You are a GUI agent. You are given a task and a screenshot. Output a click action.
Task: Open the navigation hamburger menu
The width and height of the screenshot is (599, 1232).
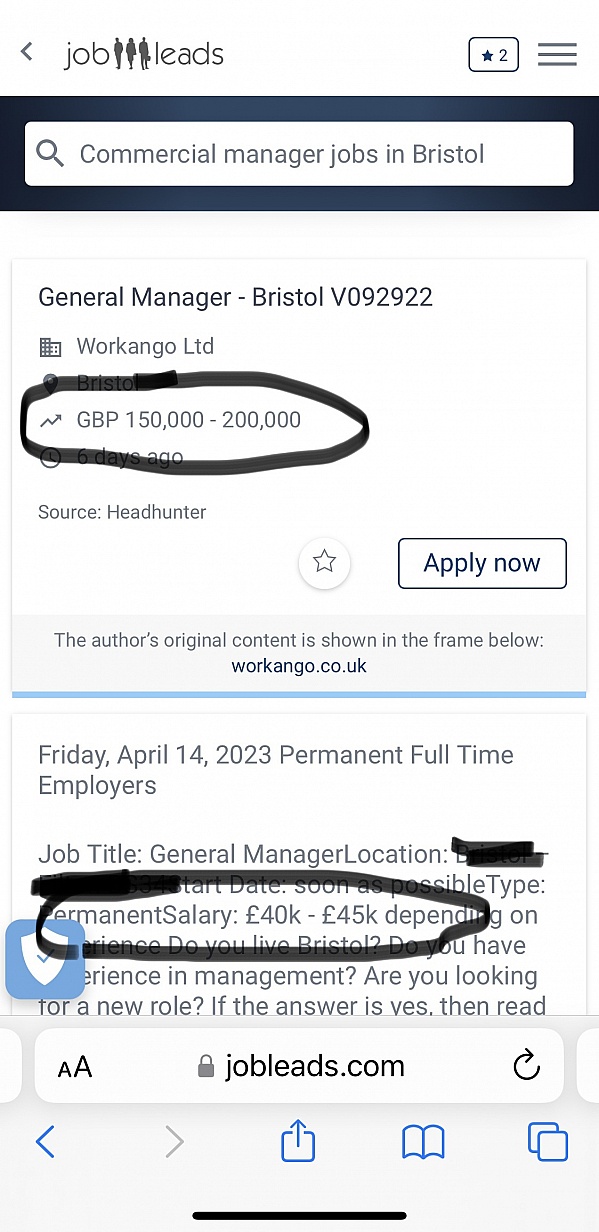557,54
